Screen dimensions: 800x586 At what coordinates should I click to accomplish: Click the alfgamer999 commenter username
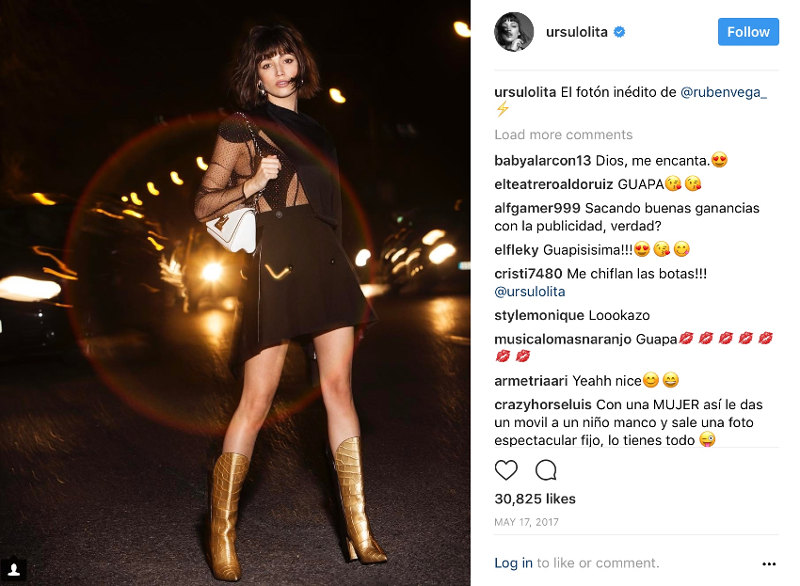[537, 208]
